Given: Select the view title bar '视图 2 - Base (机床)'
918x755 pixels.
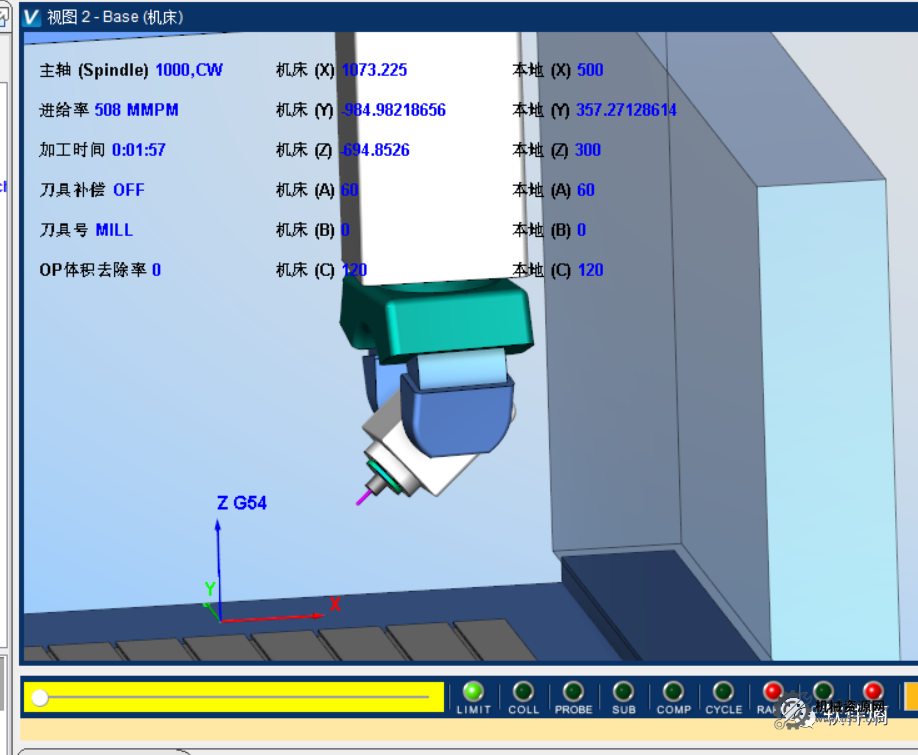Looking at the screenshot, I should (115, 17).
